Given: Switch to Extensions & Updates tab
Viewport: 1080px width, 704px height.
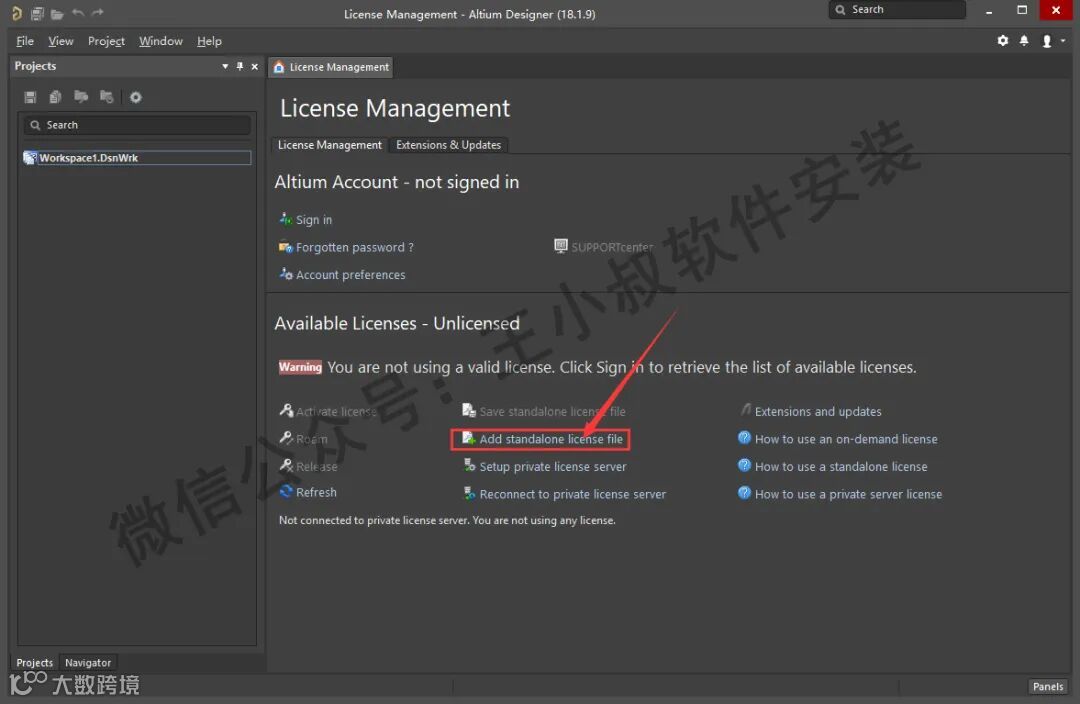Looking at the screenshot, I should (448, 145).
